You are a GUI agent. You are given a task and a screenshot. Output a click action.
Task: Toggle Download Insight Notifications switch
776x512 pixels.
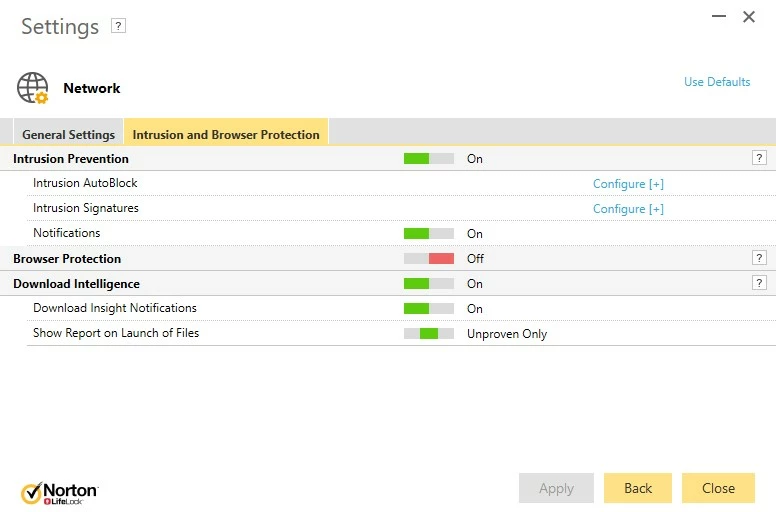click(429, 309)
